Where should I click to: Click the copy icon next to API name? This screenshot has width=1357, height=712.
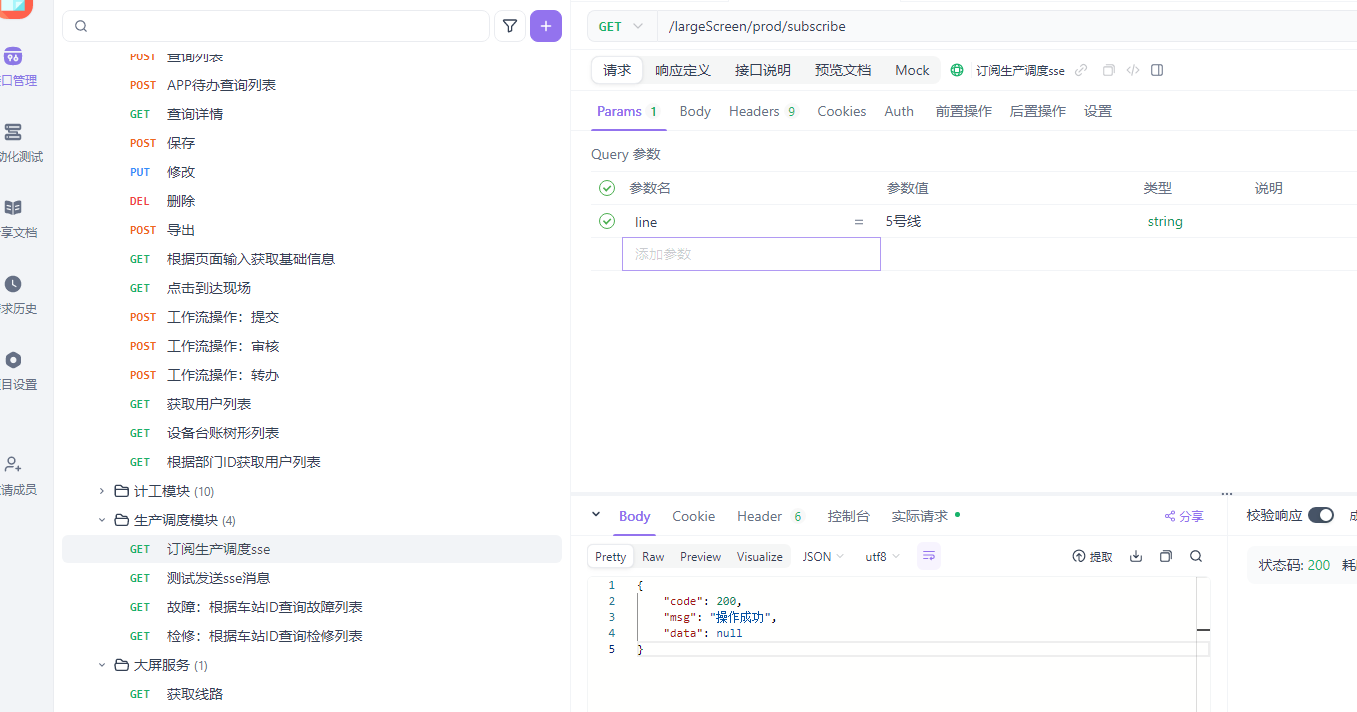[x=1108, y=70]
